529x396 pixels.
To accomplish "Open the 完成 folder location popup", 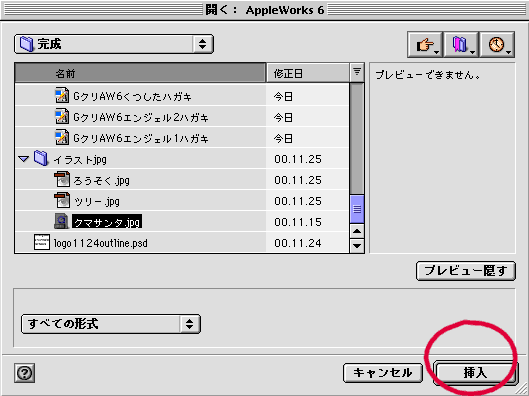I will pos(114,44).
